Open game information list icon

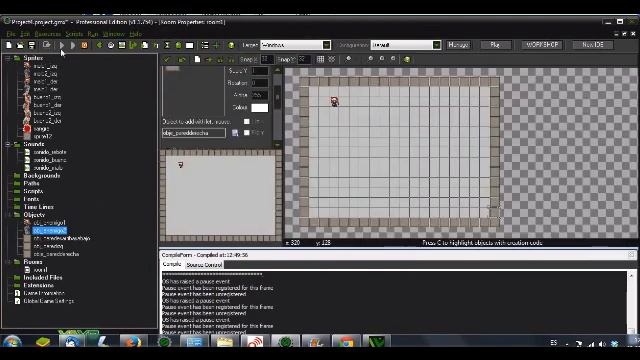click(205, 45)
